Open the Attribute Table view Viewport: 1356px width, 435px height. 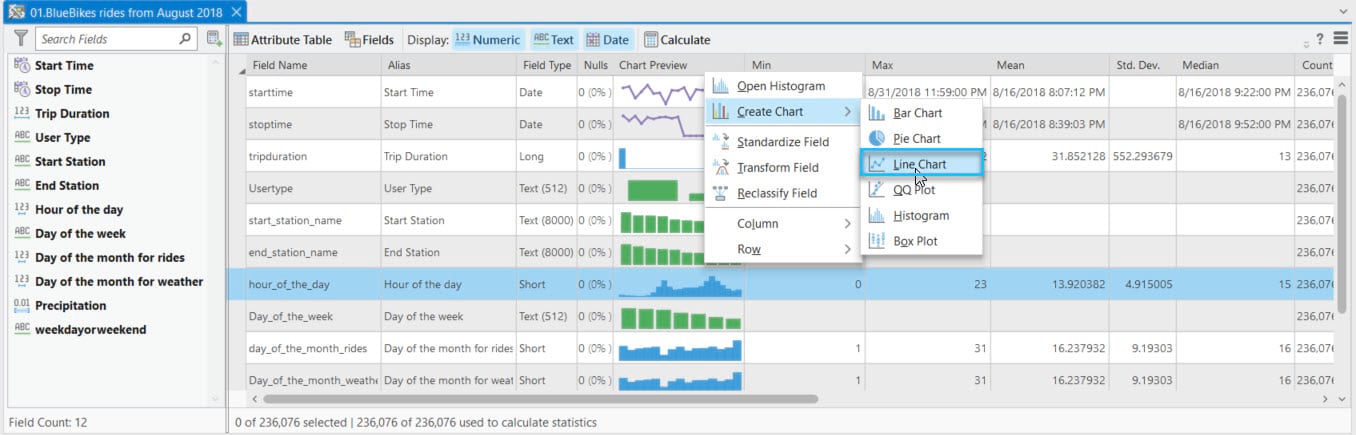point(283,40)
